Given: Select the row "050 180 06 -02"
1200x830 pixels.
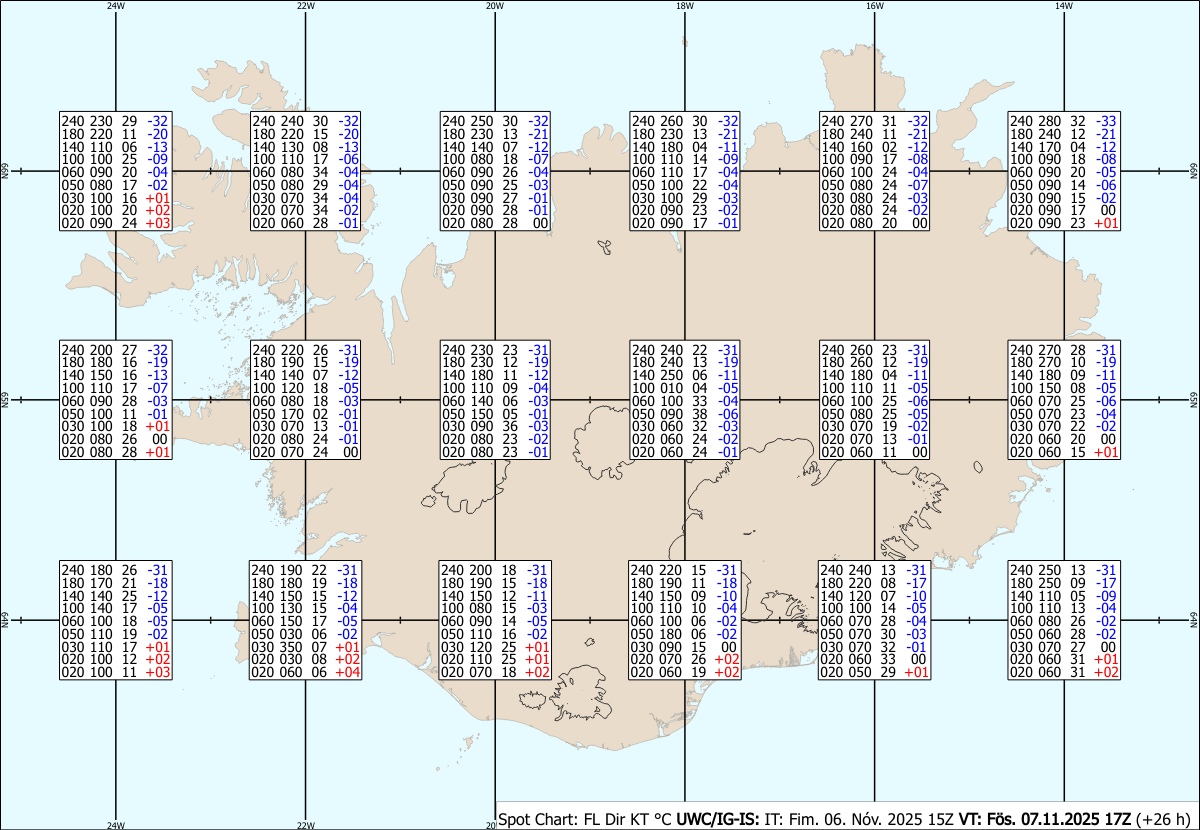Looking at the screenshot, I should [x=685, y=634].
